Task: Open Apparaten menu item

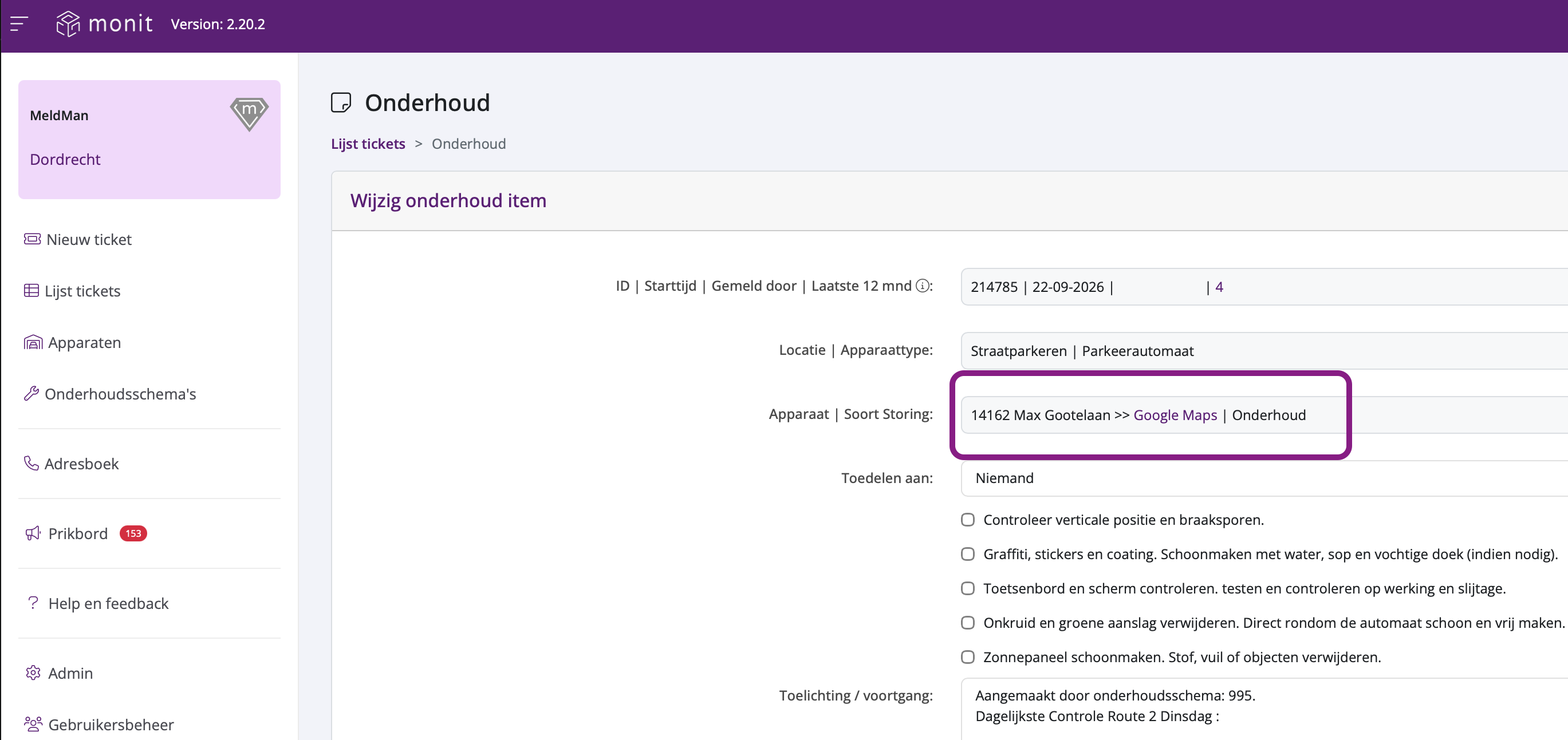Action: tap(85, 343)
